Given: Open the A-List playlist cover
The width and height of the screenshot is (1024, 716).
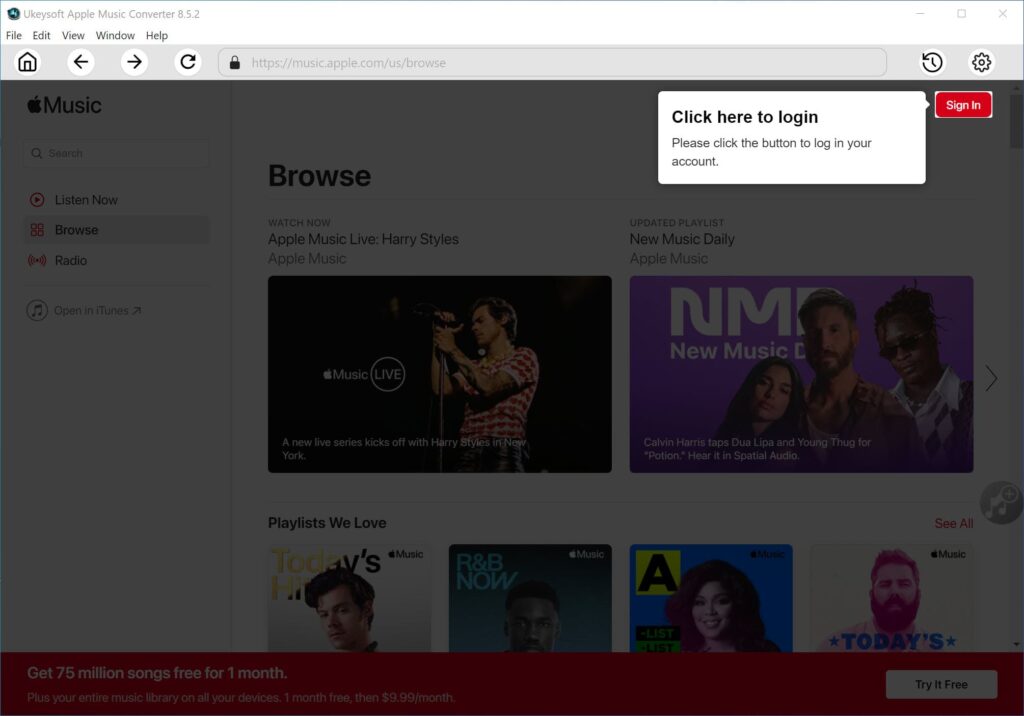Looking at the screenshot, I should (711, 598).
